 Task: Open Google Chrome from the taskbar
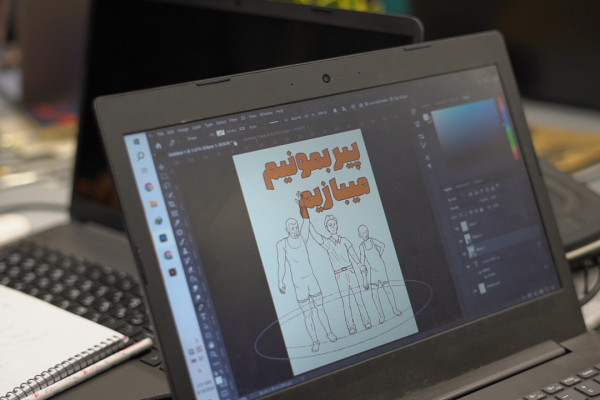pos(148,187)
